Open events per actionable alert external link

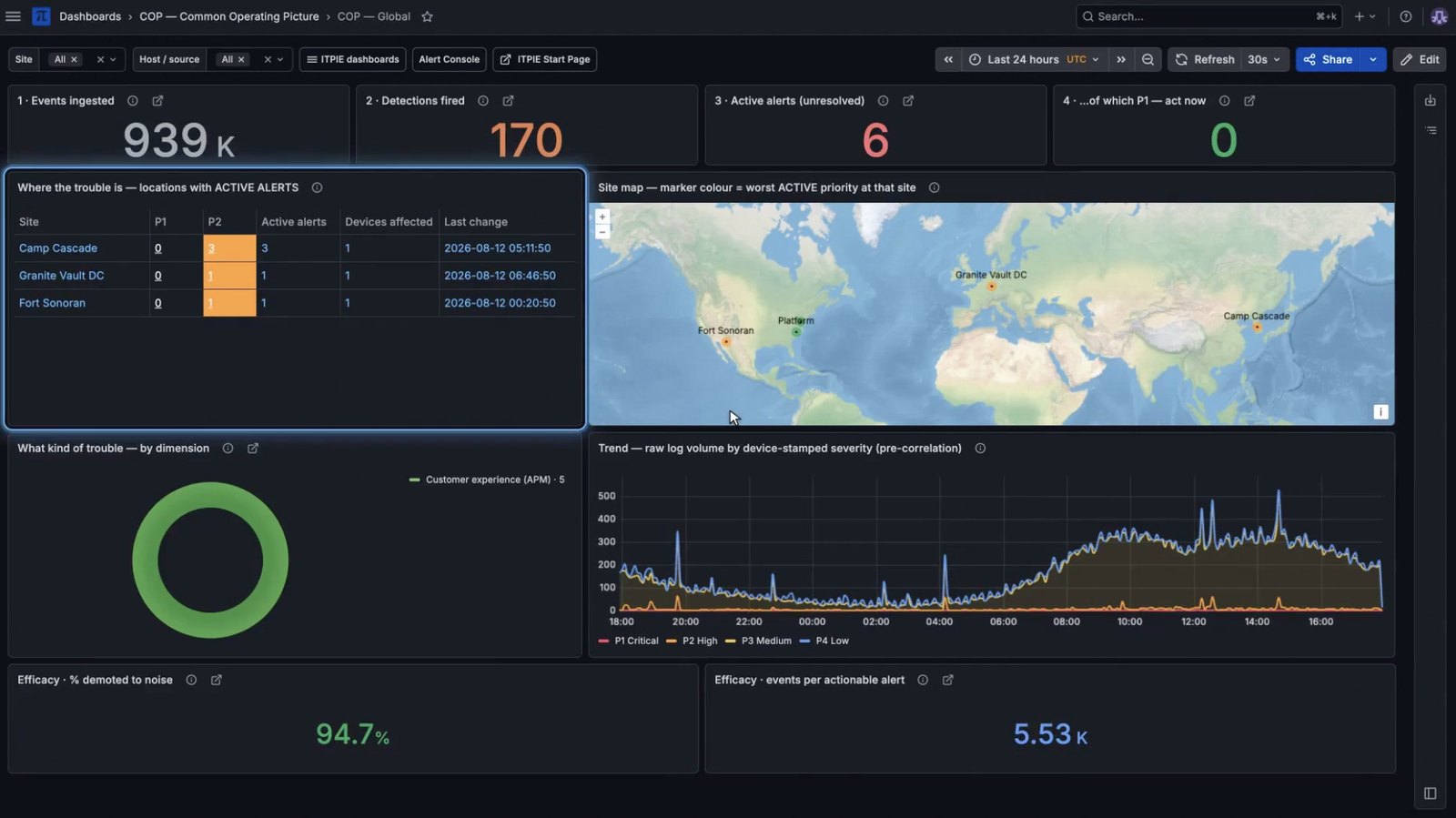(x=947, y=680)
